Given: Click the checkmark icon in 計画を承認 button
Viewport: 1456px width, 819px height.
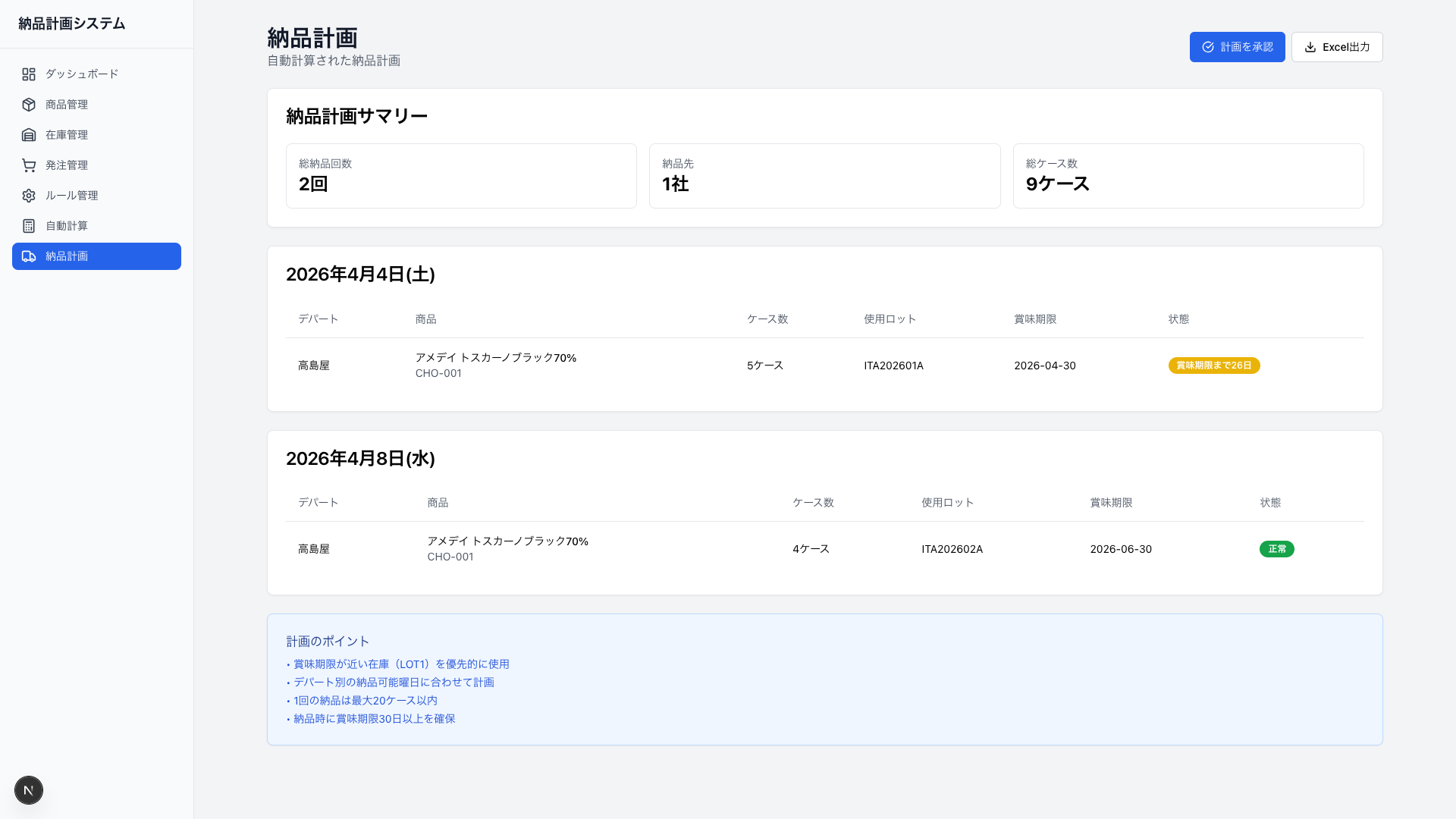Looking at the screenshot, I should 1208,47.
